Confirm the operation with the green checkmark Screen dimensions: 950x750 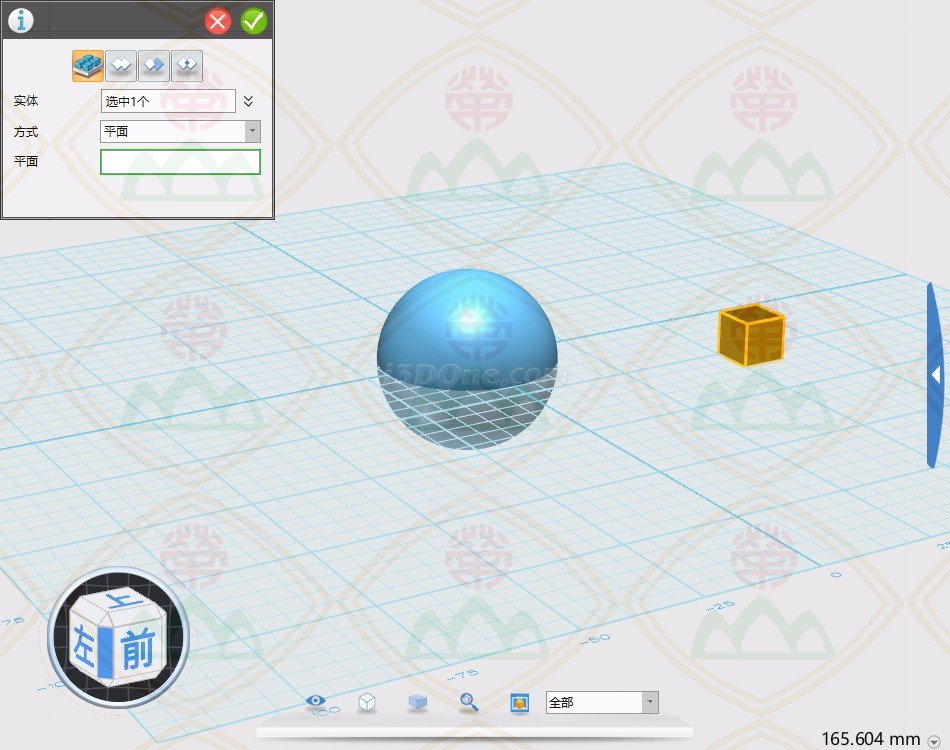click(x=254, y=20)
